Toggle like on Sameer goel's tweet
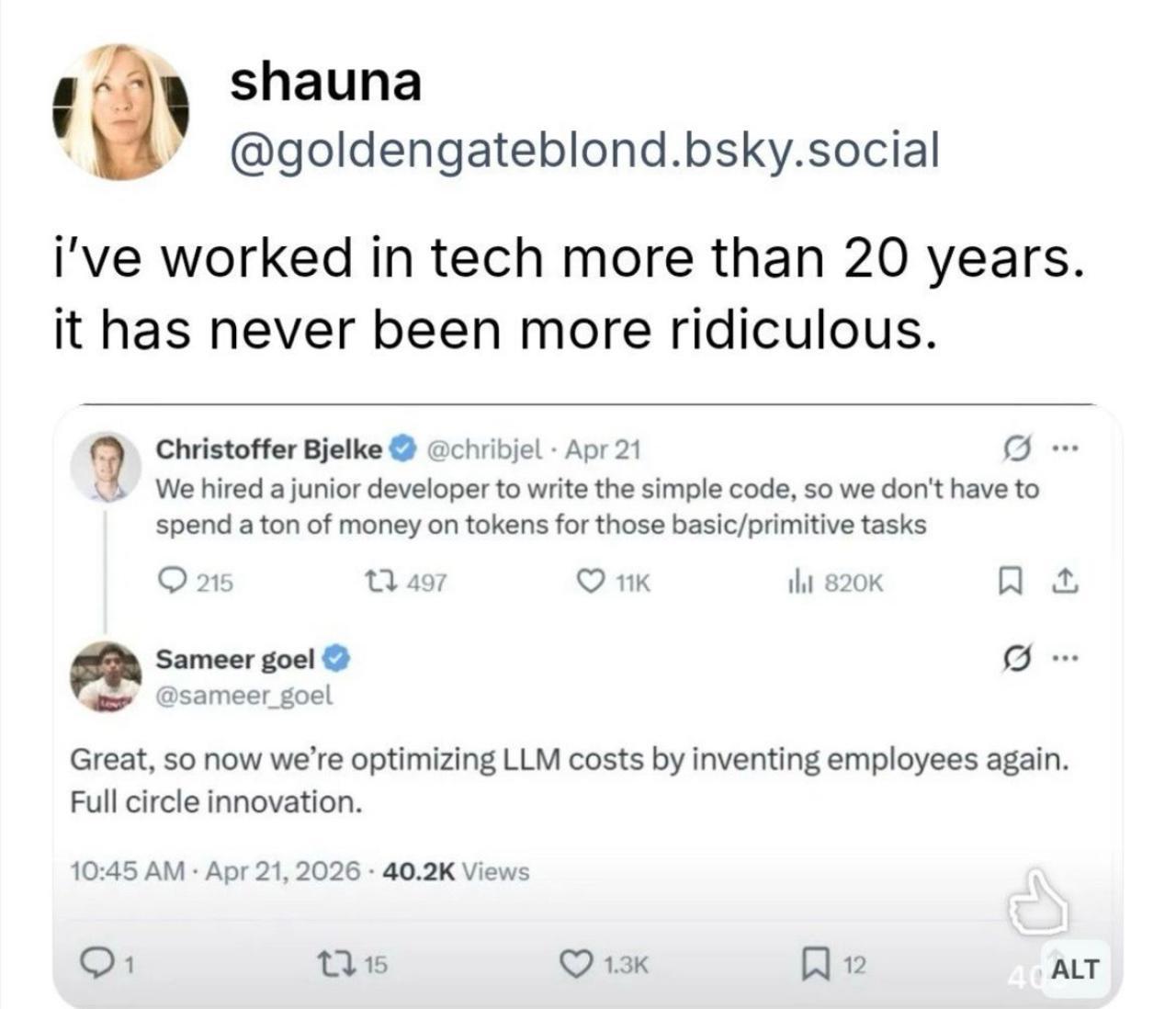 [576, 964]
